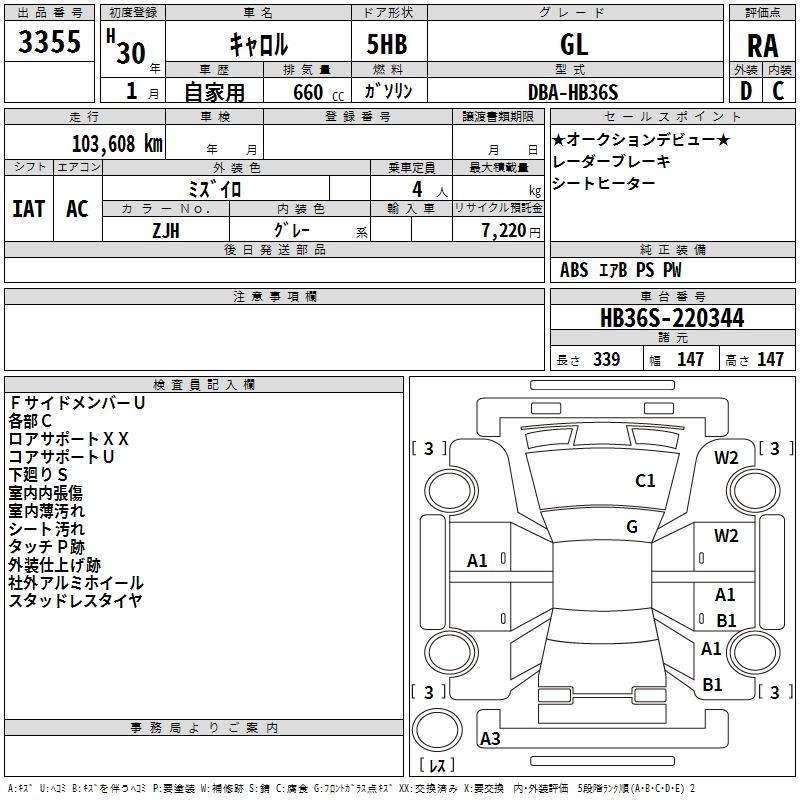Select the first registration year H30
This screenshot has width=800, height=800.
127,47
